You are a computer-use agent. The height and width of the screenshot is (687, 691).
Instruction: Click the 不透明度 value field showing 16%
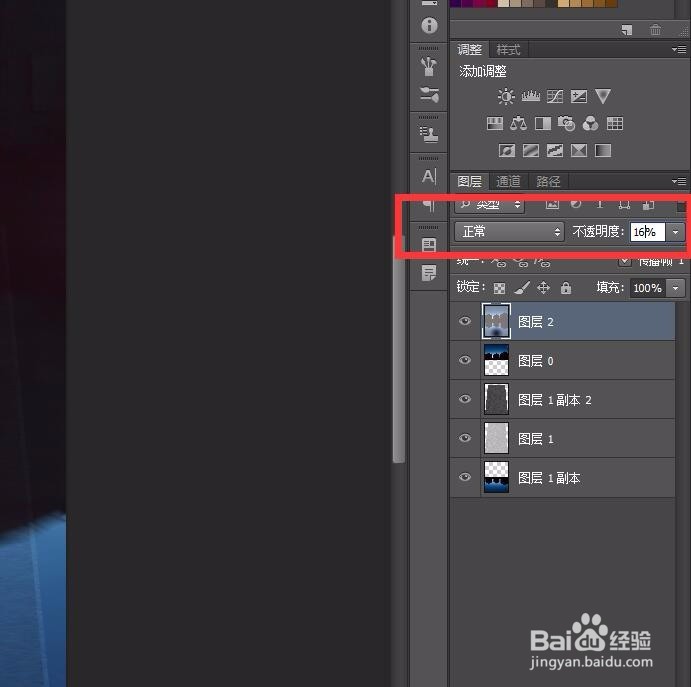click(647, 231)
